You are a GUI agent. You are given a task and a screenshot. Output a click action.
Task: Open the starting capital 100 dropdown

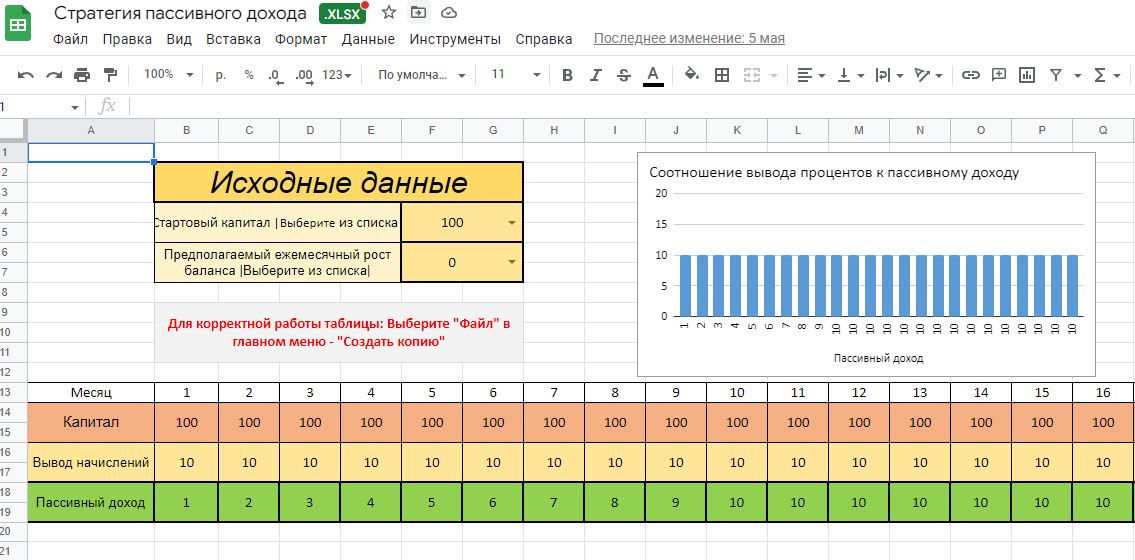pos(511,223)
